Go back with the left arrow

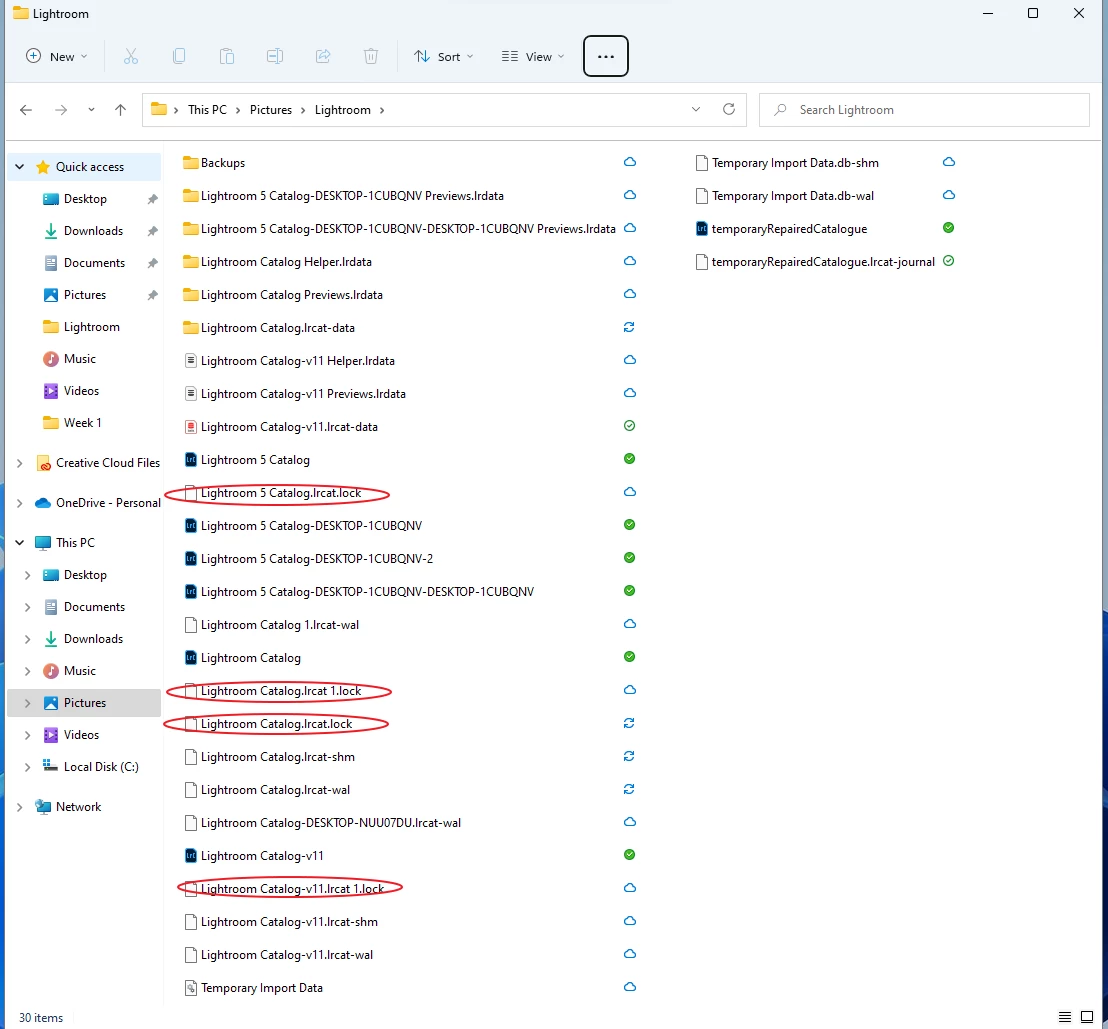(26, 110)
